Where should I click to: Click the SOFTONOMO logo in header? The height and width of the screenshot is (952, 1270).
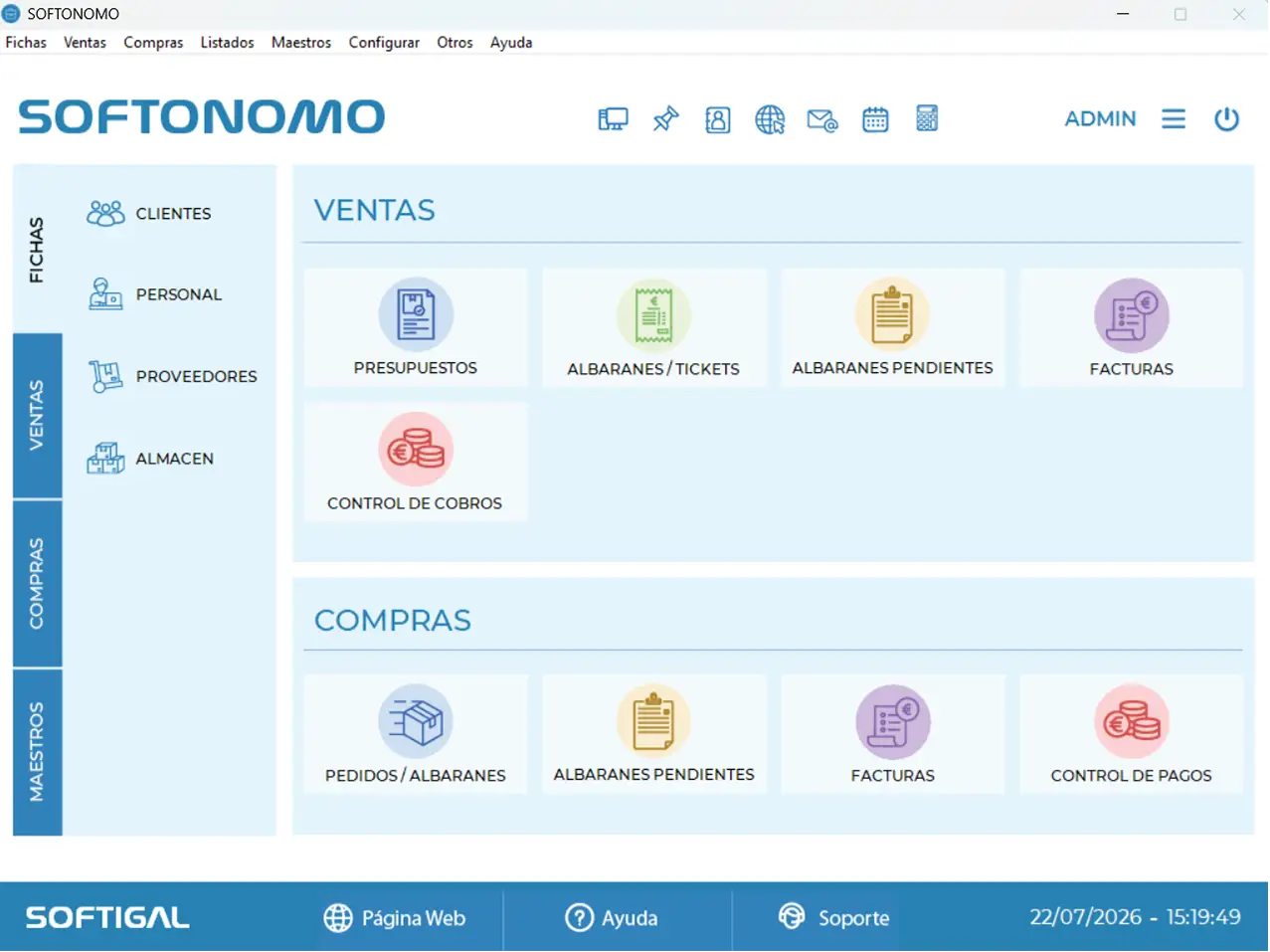point(202,117)
